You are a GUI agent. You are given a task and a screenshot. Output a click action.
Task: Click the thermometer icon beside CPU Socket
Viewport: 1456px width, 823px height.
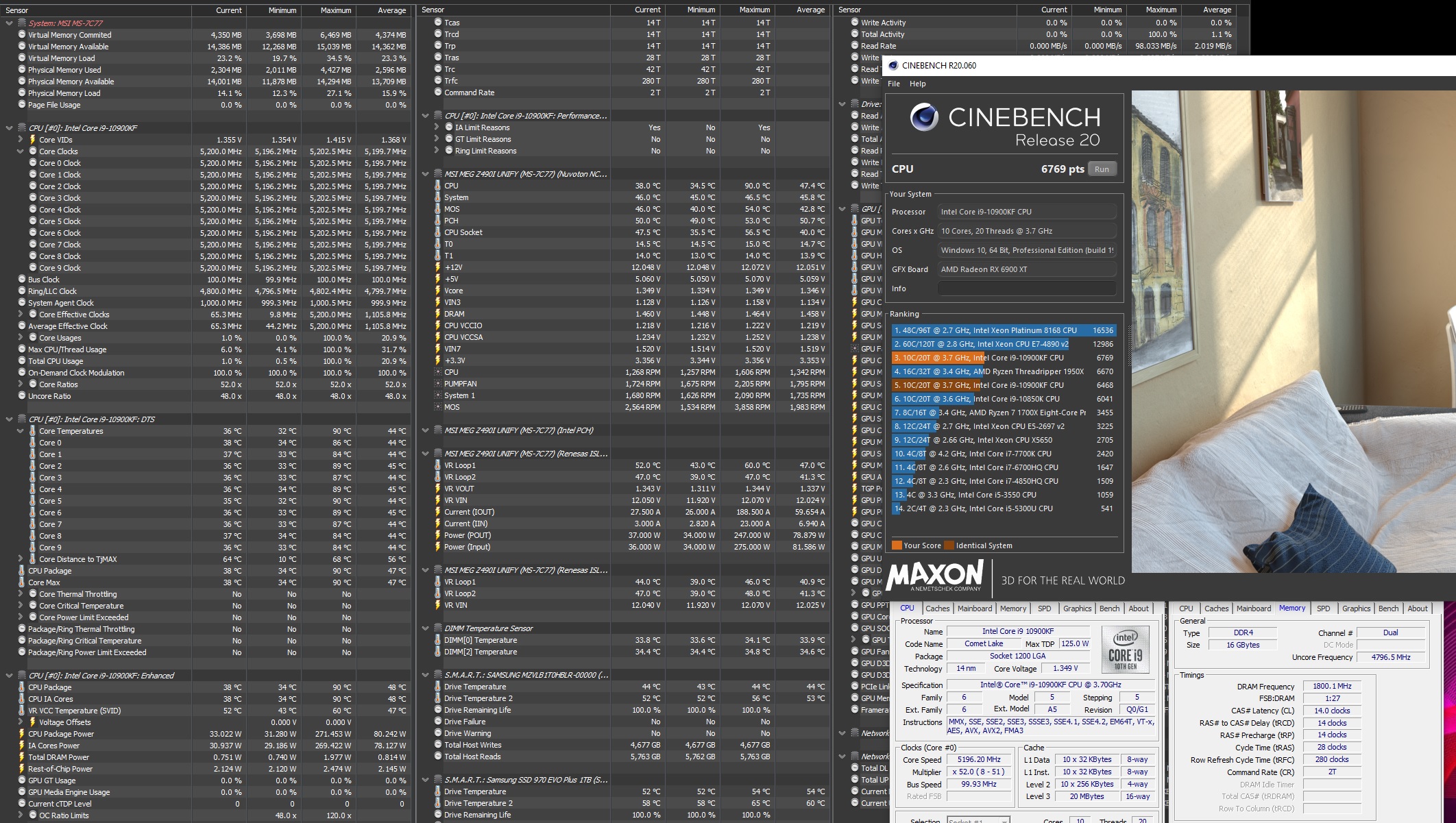click(438, 232)
